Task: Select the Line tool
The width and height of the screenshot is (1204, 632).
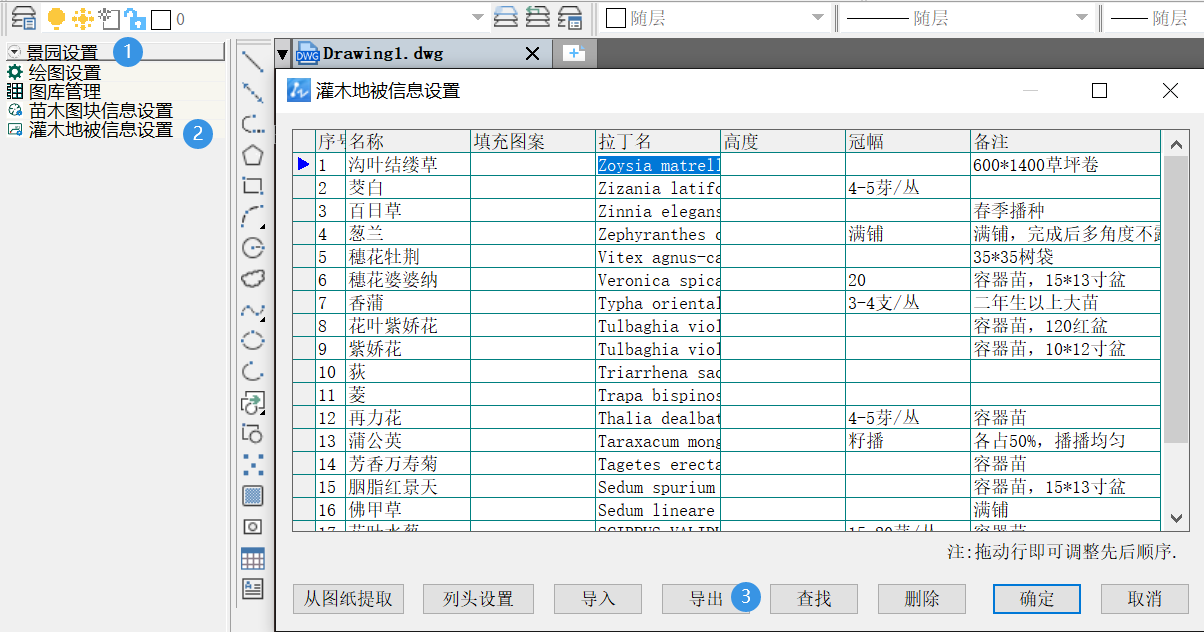Action: pyautogui.click(x=253, y=61)
